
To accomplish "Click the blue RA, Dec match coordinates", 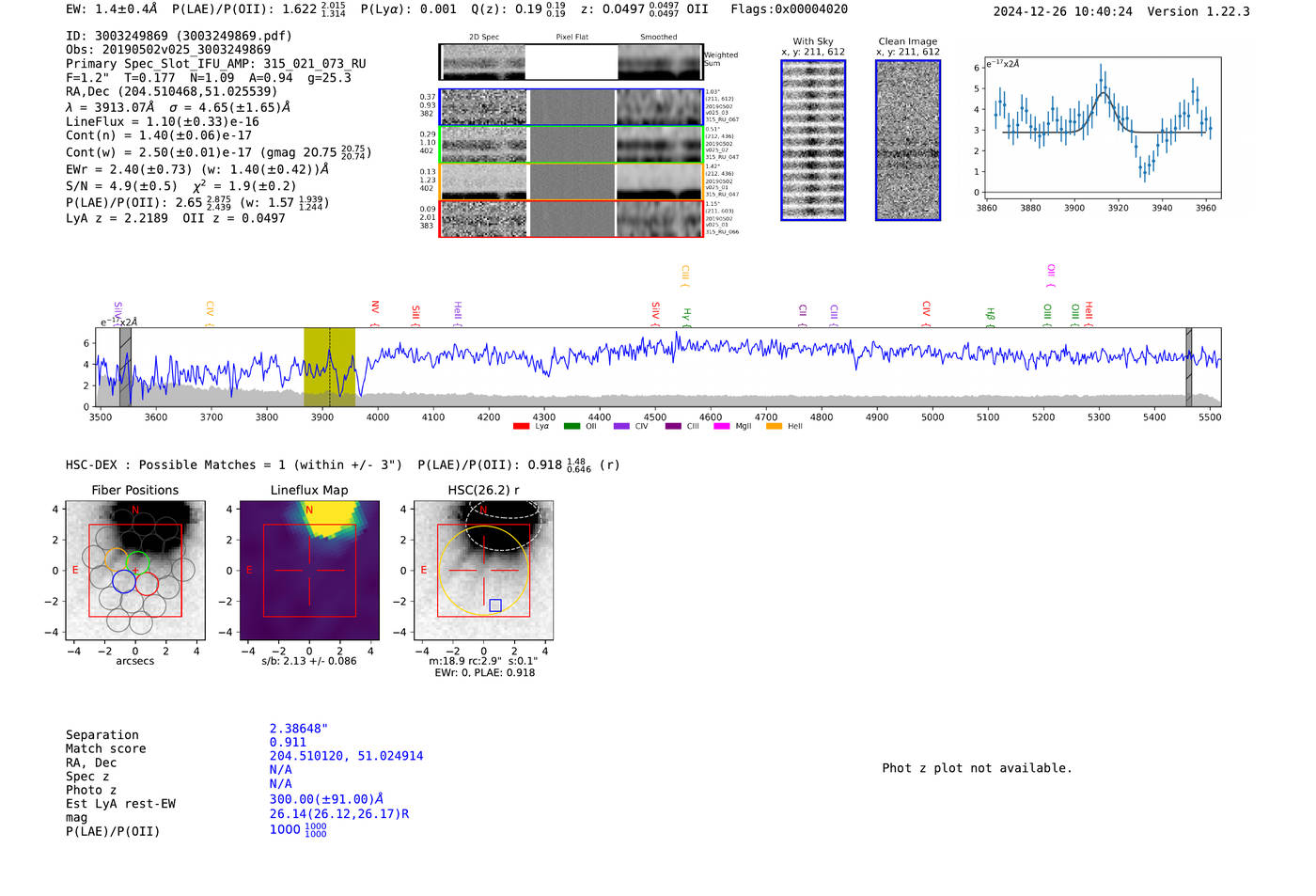I will point(346,756).
